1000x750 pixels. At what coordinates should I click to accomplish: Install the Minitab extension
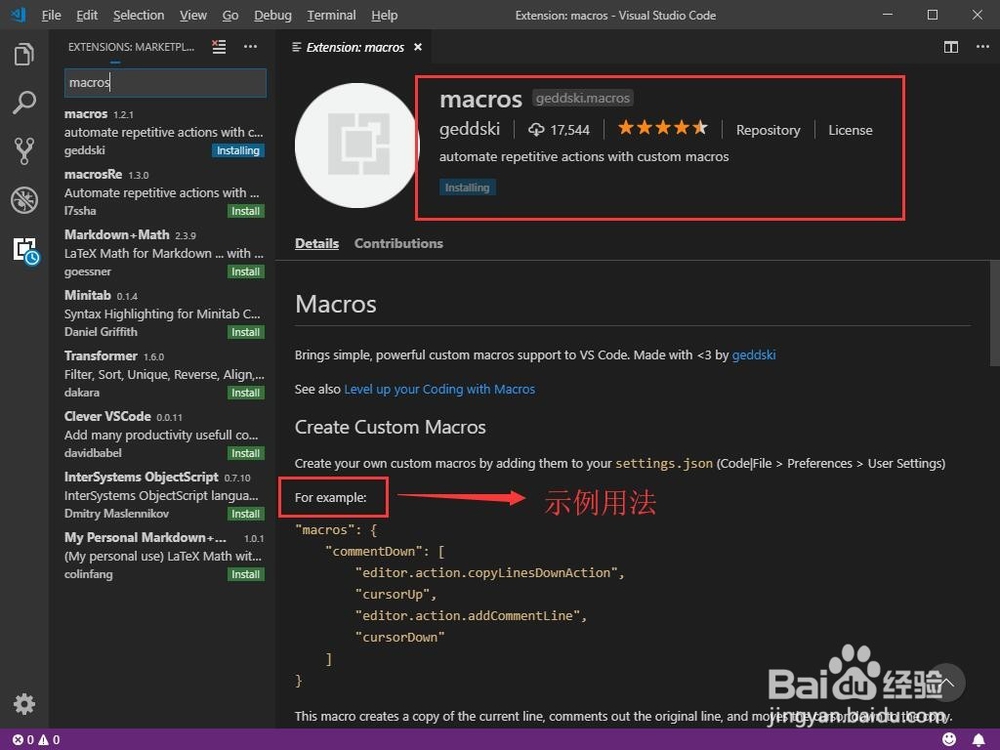click(x=246, y=332)
